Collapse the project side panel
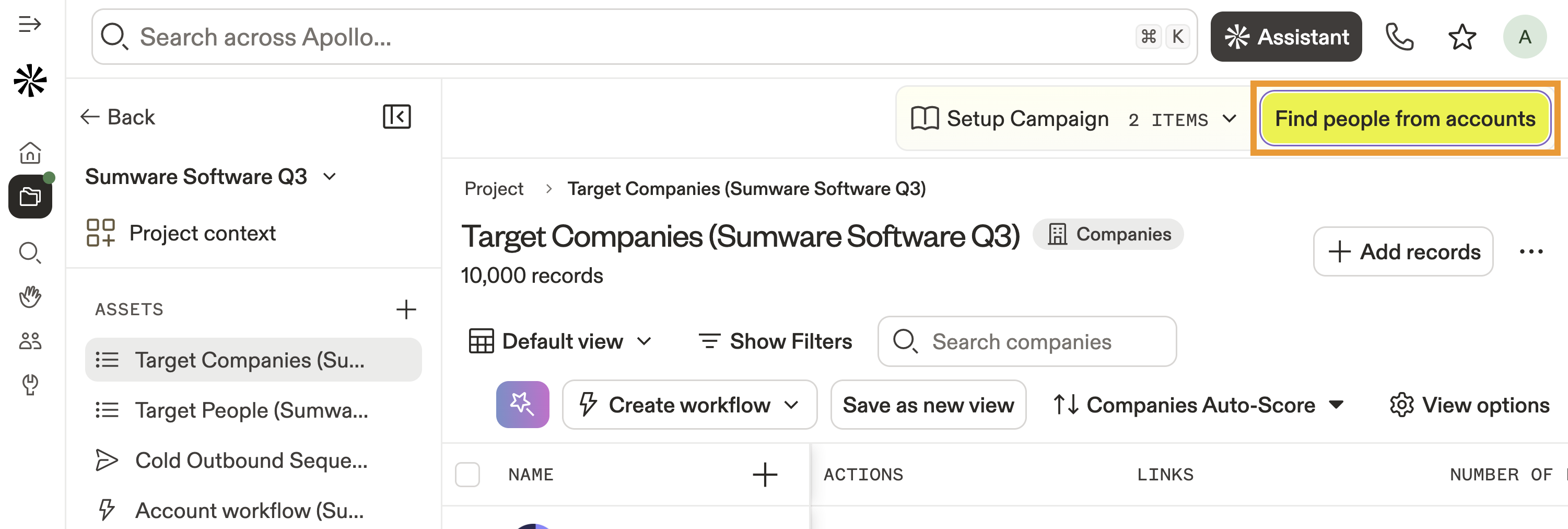The height and width of the screenshot is (529, 1568). (x=396, y=117)
